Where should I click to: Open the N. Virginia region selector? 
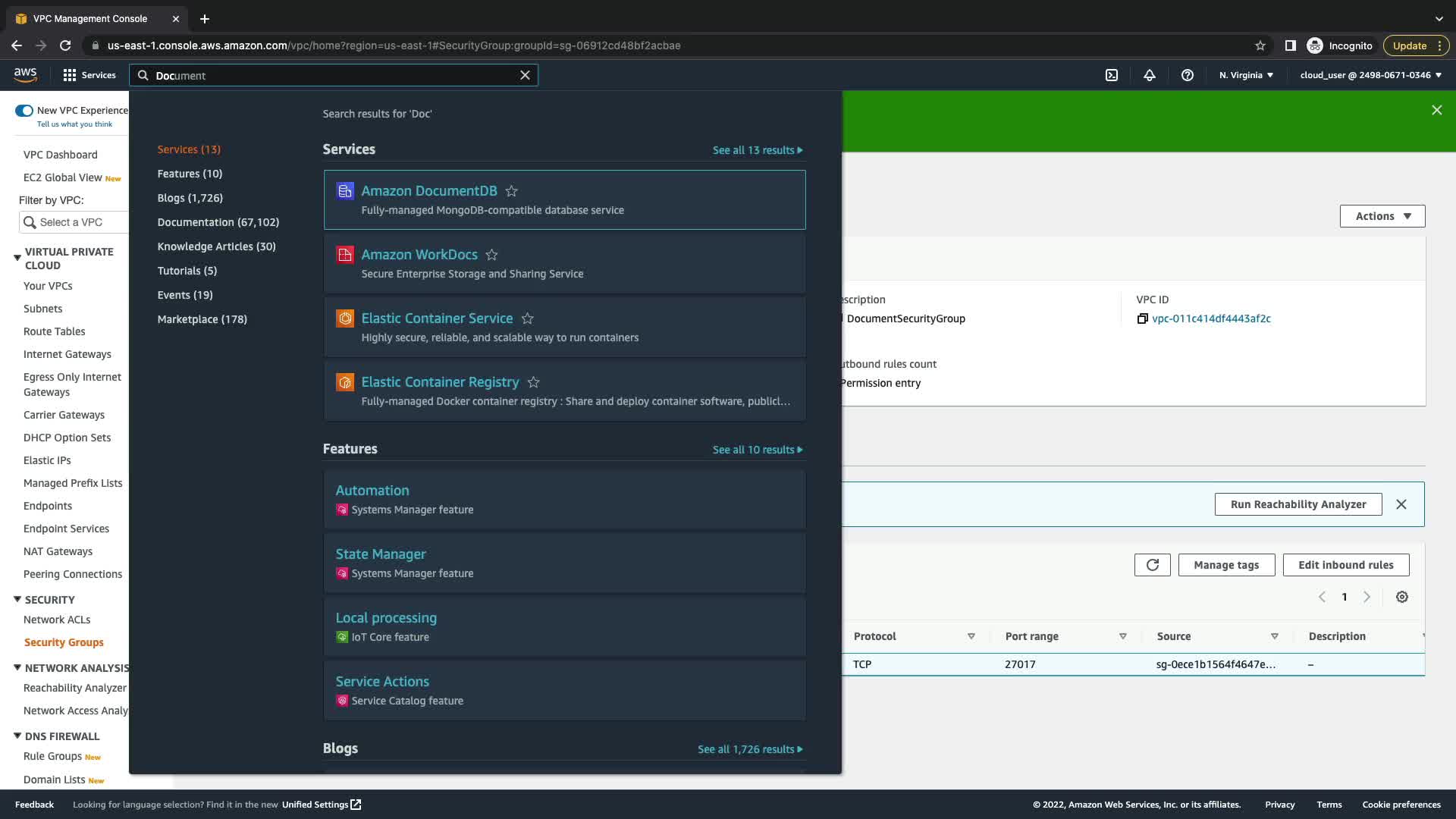(1246, 75)
